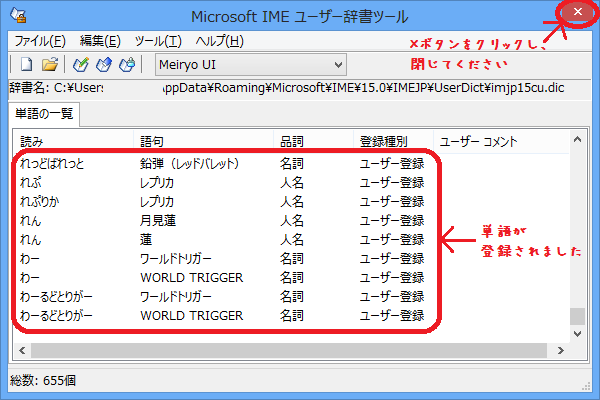Click the app icon in title bar
The height and width of the screenshot is (400, 600).
click(18, 15)
